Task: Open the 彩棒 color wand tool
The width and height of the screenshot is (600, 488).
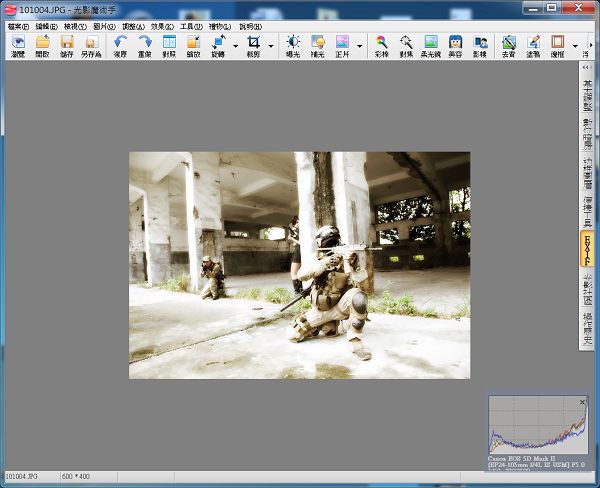Action: (382, 46)
